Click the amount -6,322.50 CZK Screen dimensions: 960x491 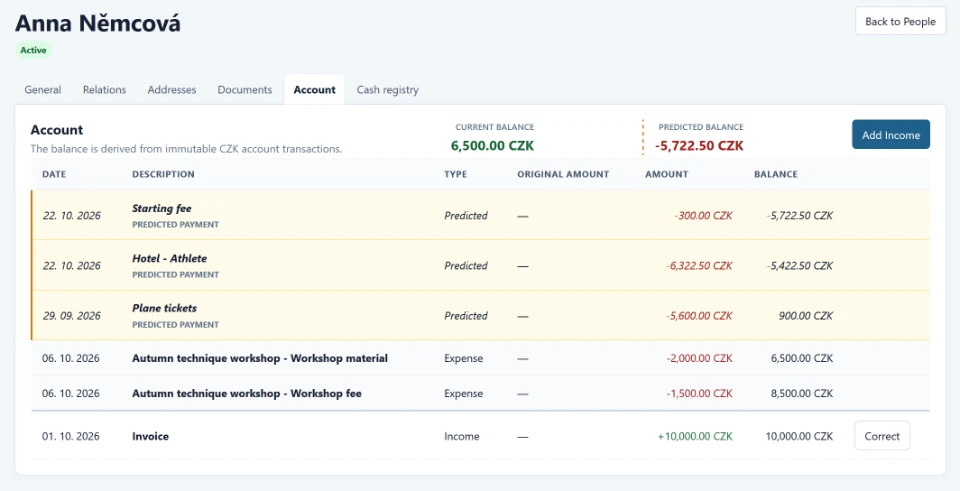(699, 266)
